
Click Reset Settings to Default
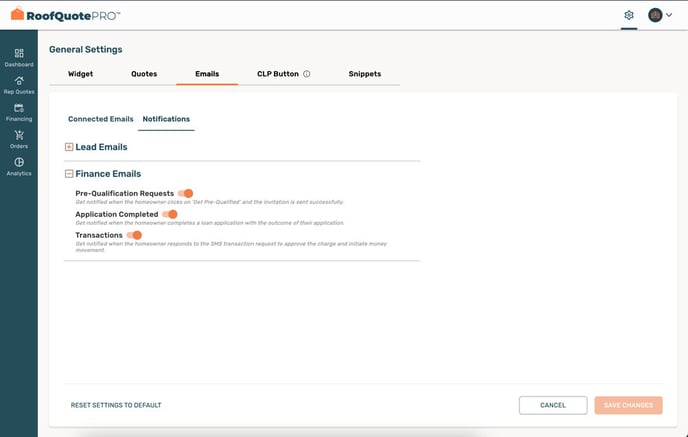click(116, 405)
